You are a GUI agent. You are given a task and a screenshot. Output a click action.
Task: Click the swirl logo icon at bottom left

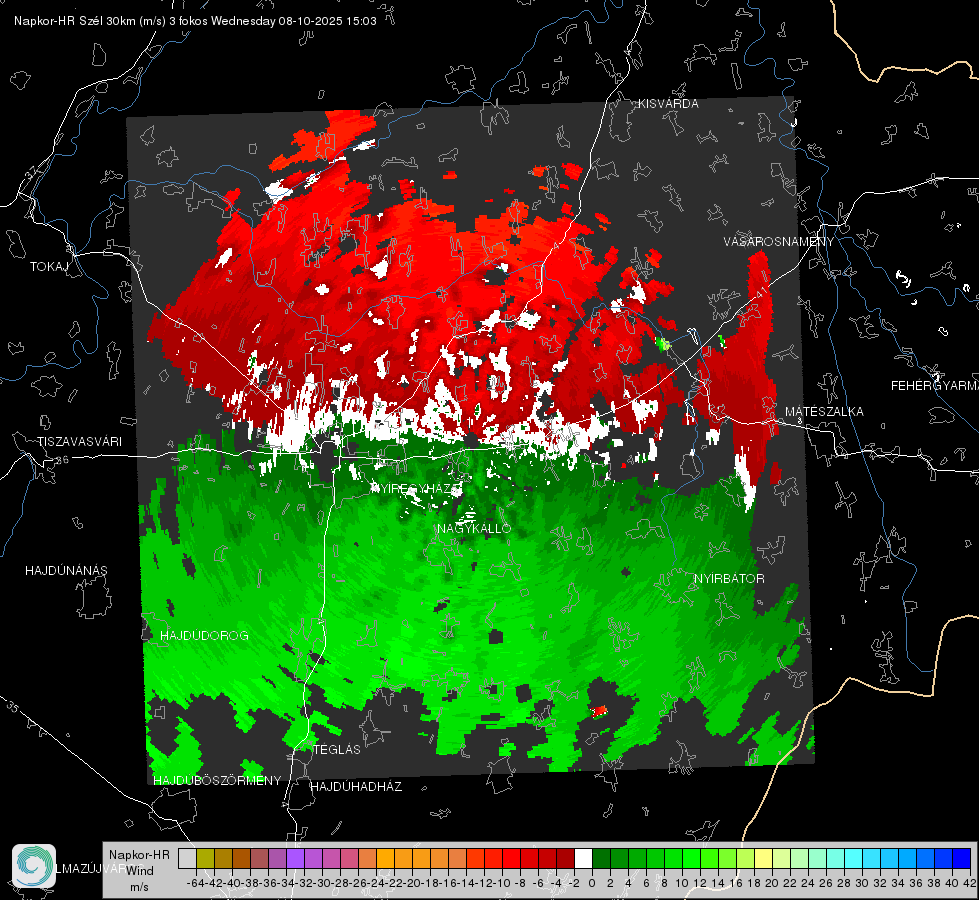tap(34, 866)
